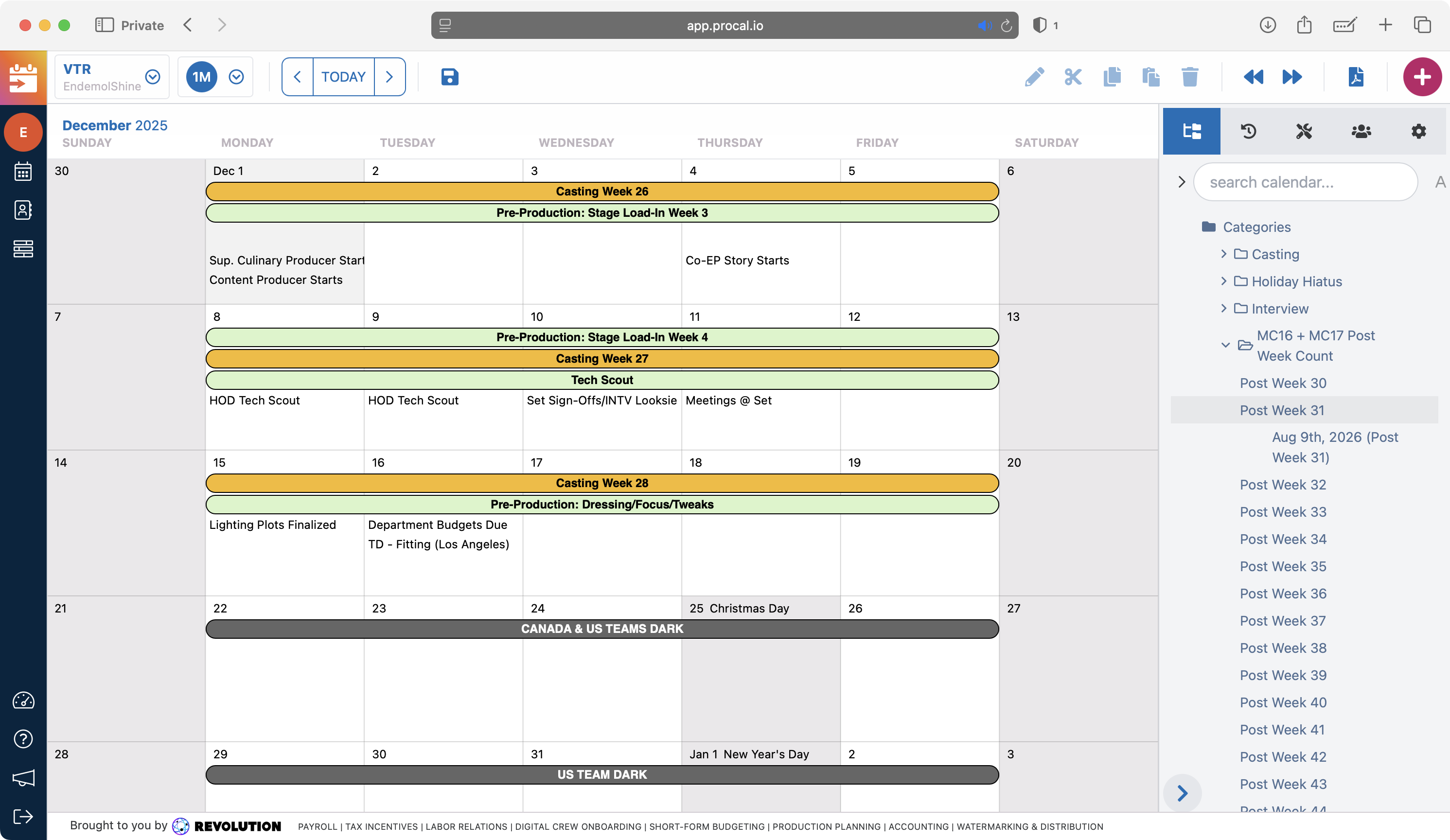Select Post Week 40
This screenshot has height=840, width=1450.
(x=1283, y=702)
